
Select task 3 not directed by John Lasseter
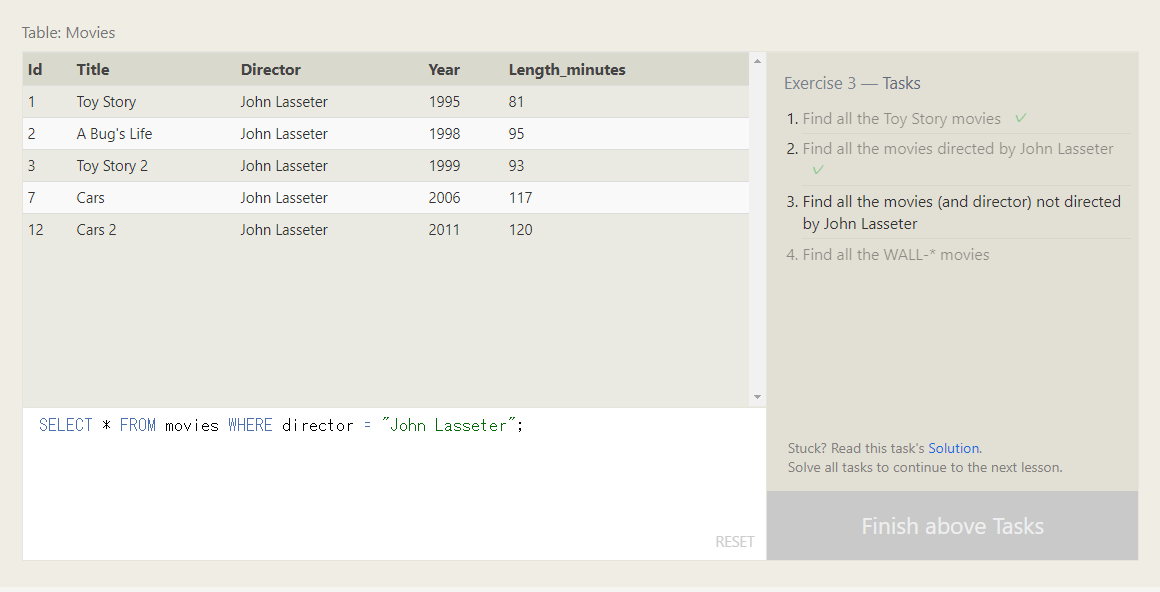point(961,212)
